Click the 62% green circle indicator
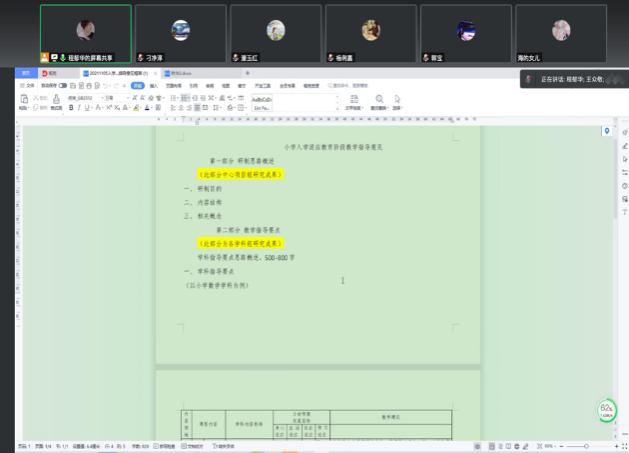 tap(606, 410)
